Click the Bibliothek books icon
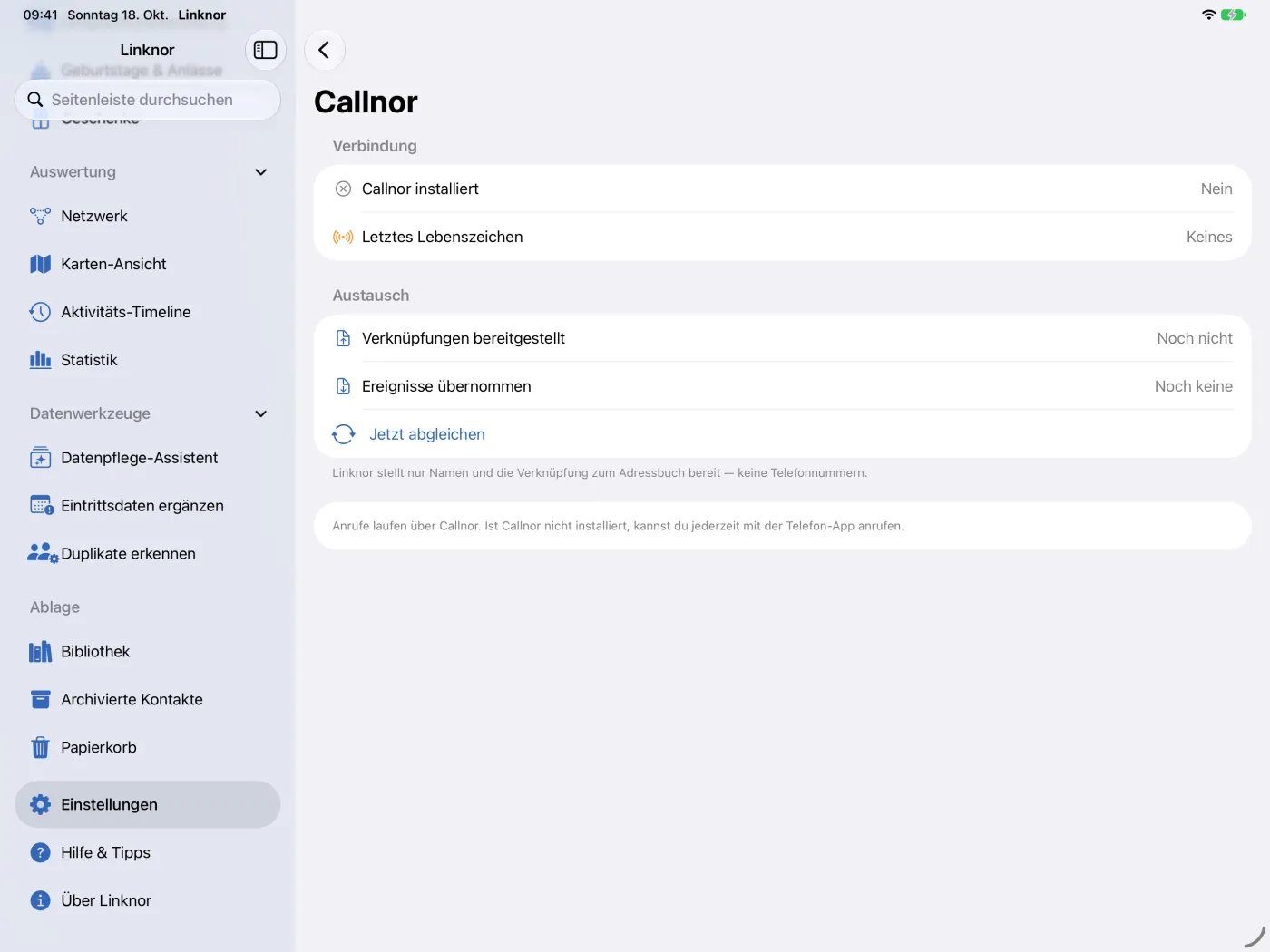Screen dimensions: 1270x952 tap(40, 652)
